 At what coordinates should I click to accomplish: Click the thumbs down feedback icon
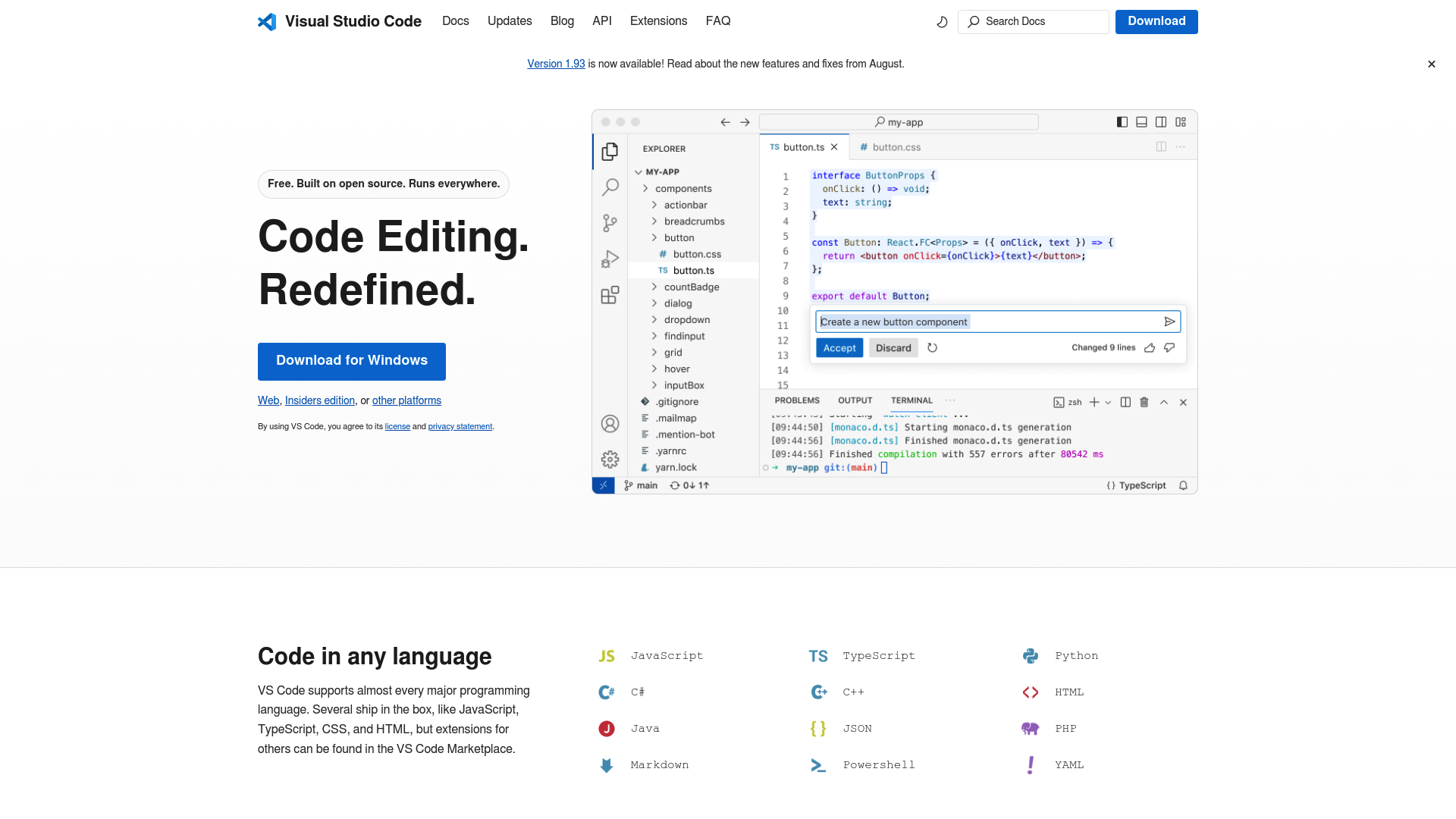(1169, 348)
